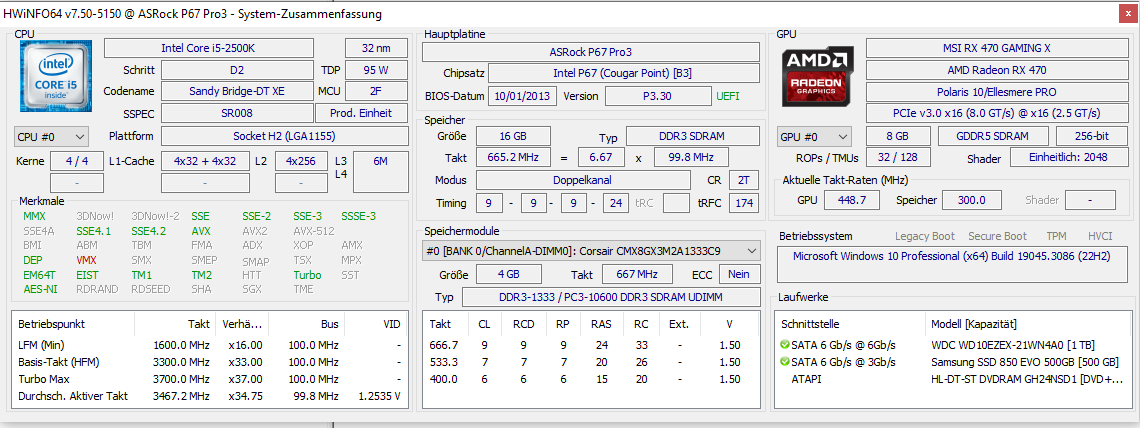Screen dimensions: 1140x428
Task: Click the DDR3-1333 / PC3-10600 type field
Action: (x=610, y=297)
